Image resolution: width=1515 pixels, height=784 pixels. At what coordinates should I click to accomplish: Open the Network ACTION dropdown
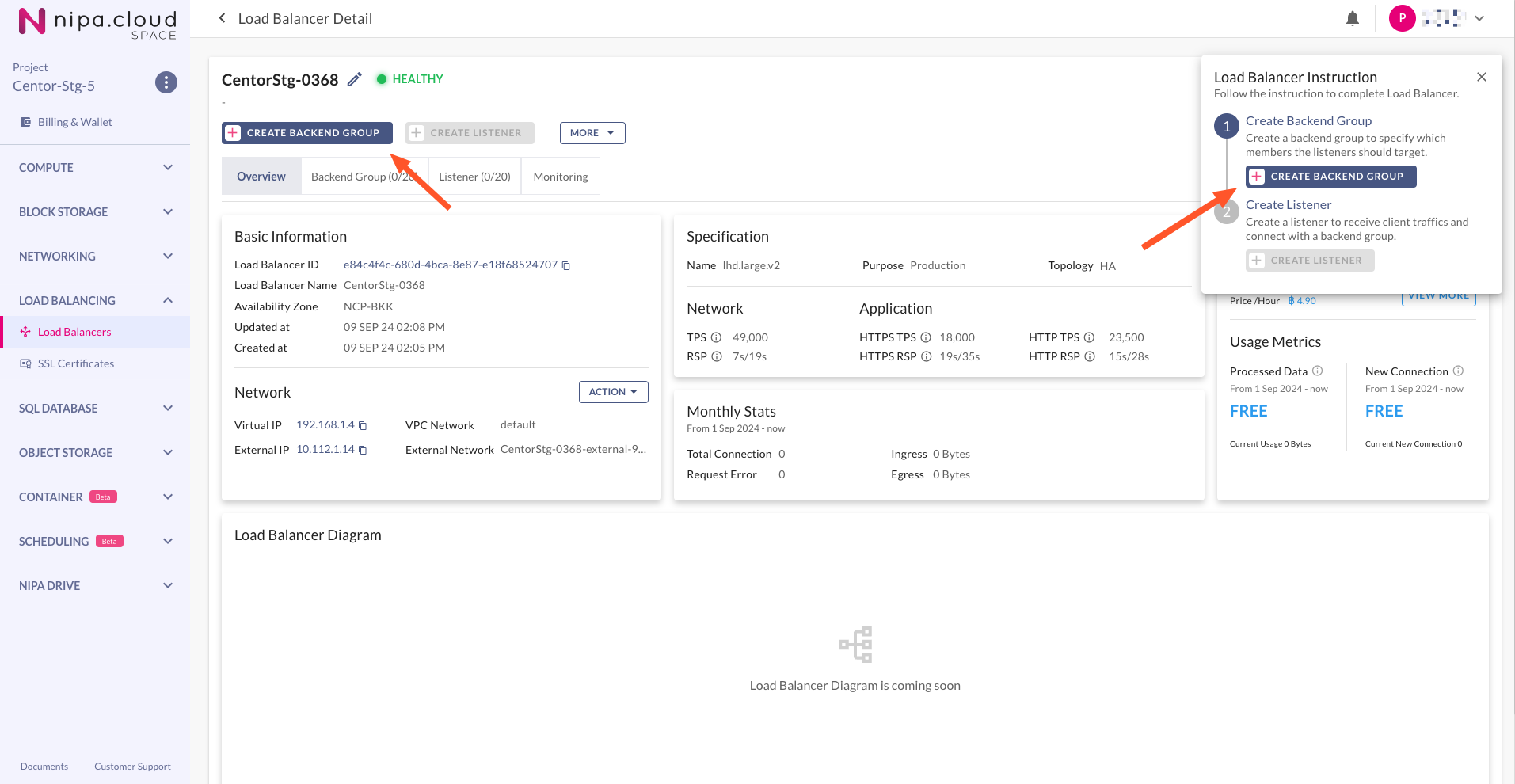pos(613,392)
